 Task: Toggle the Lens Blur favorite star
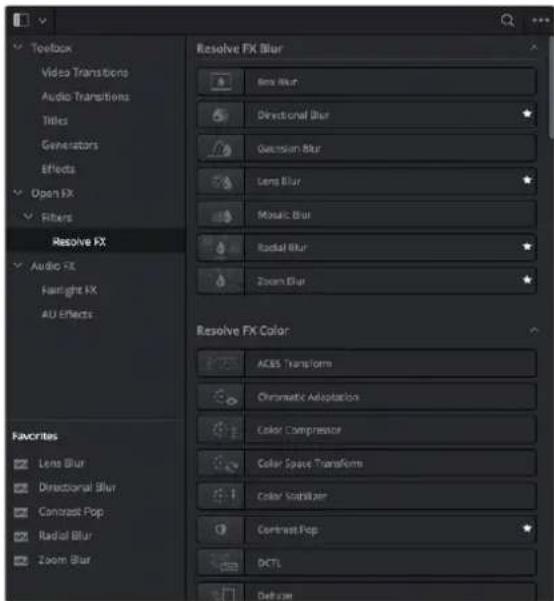[x=527, y=180]
